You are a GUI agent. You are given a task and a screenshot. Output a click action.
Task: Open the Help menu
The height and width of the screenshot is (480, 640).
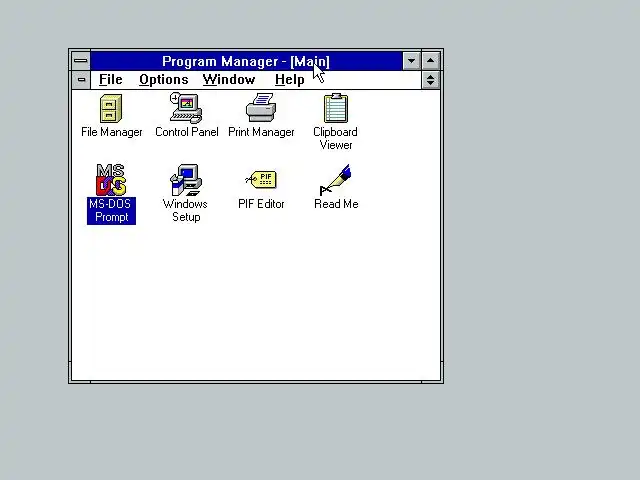(x=289, y=80)
